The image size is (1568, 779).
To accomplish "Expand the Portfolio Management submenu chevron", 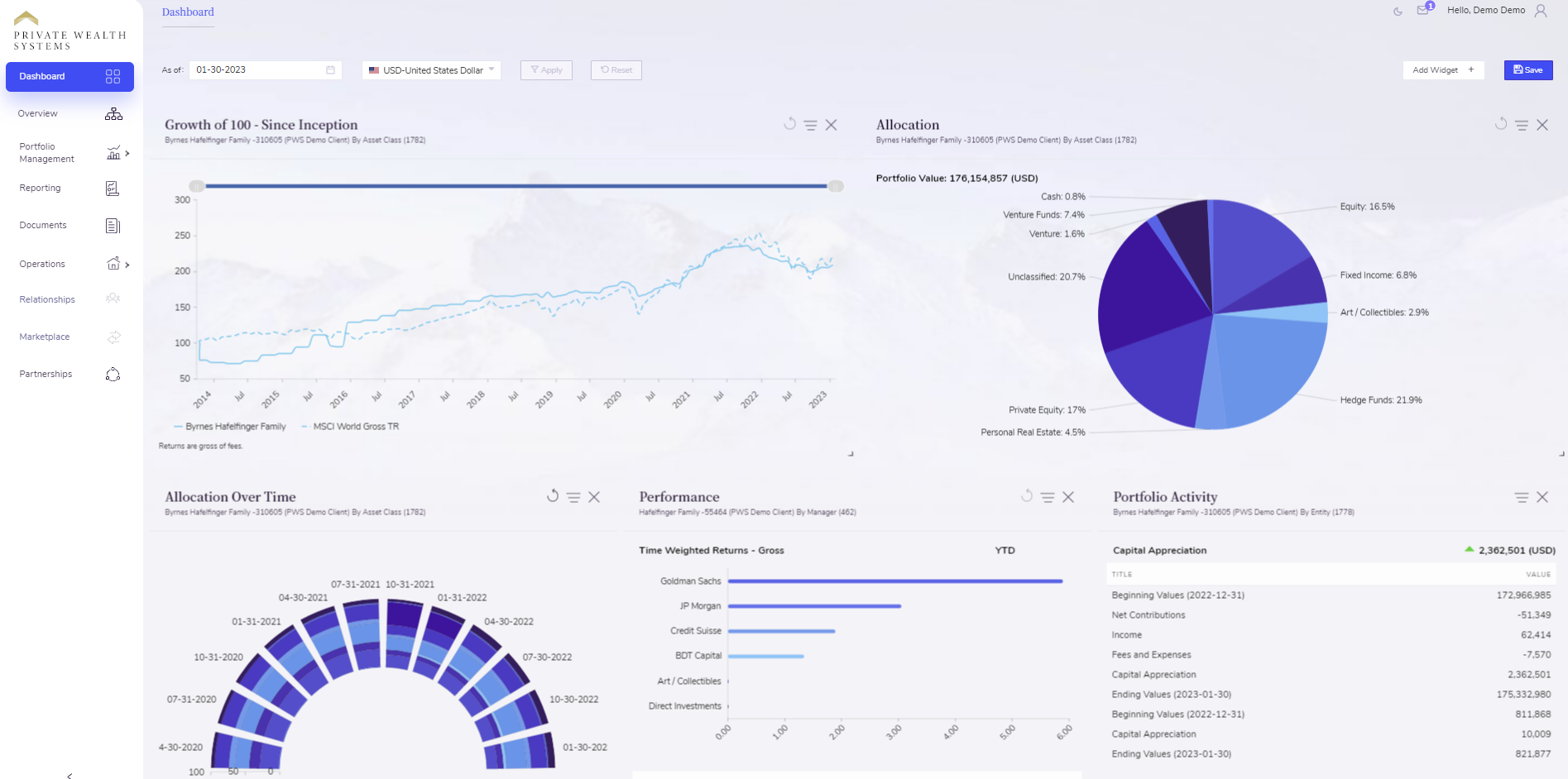I will (128, 153).
